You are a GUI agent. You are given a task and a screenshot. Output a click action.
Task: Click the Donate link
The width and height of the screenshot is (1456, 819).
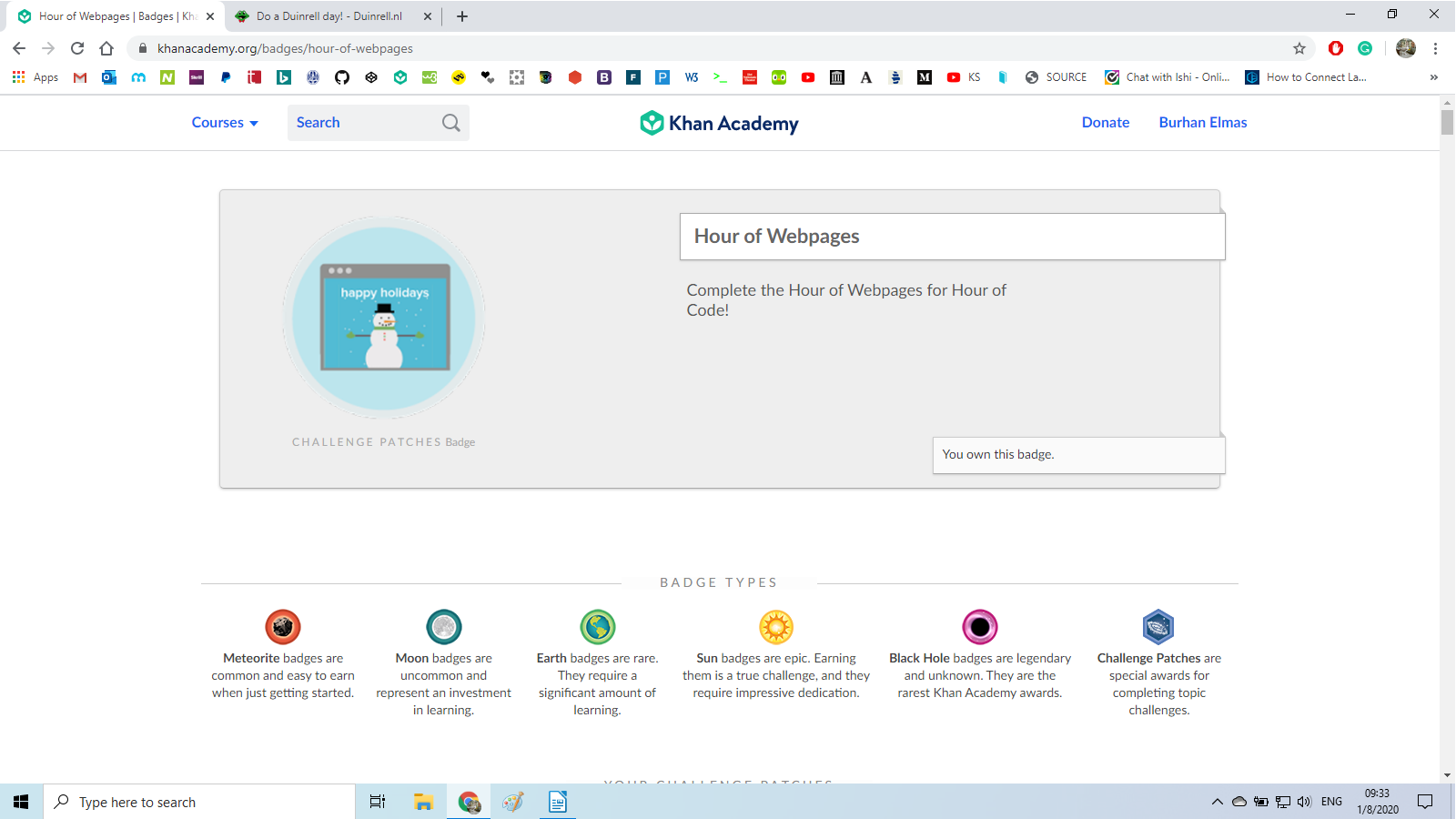1106,123
